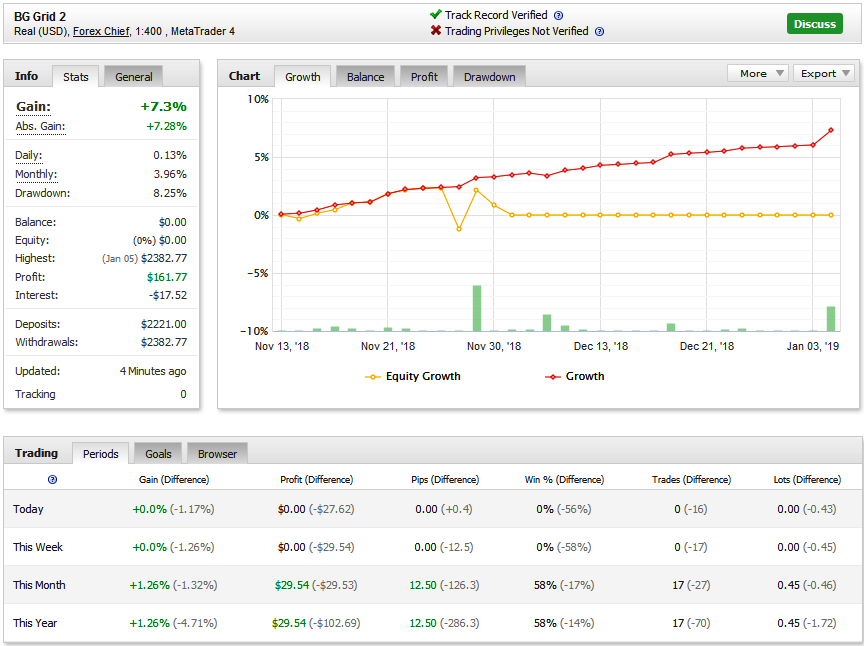Viewport: 864px width, 646px height.
Task: Click the +7.28% absolute gain value
Action: [x=166, y=126]
